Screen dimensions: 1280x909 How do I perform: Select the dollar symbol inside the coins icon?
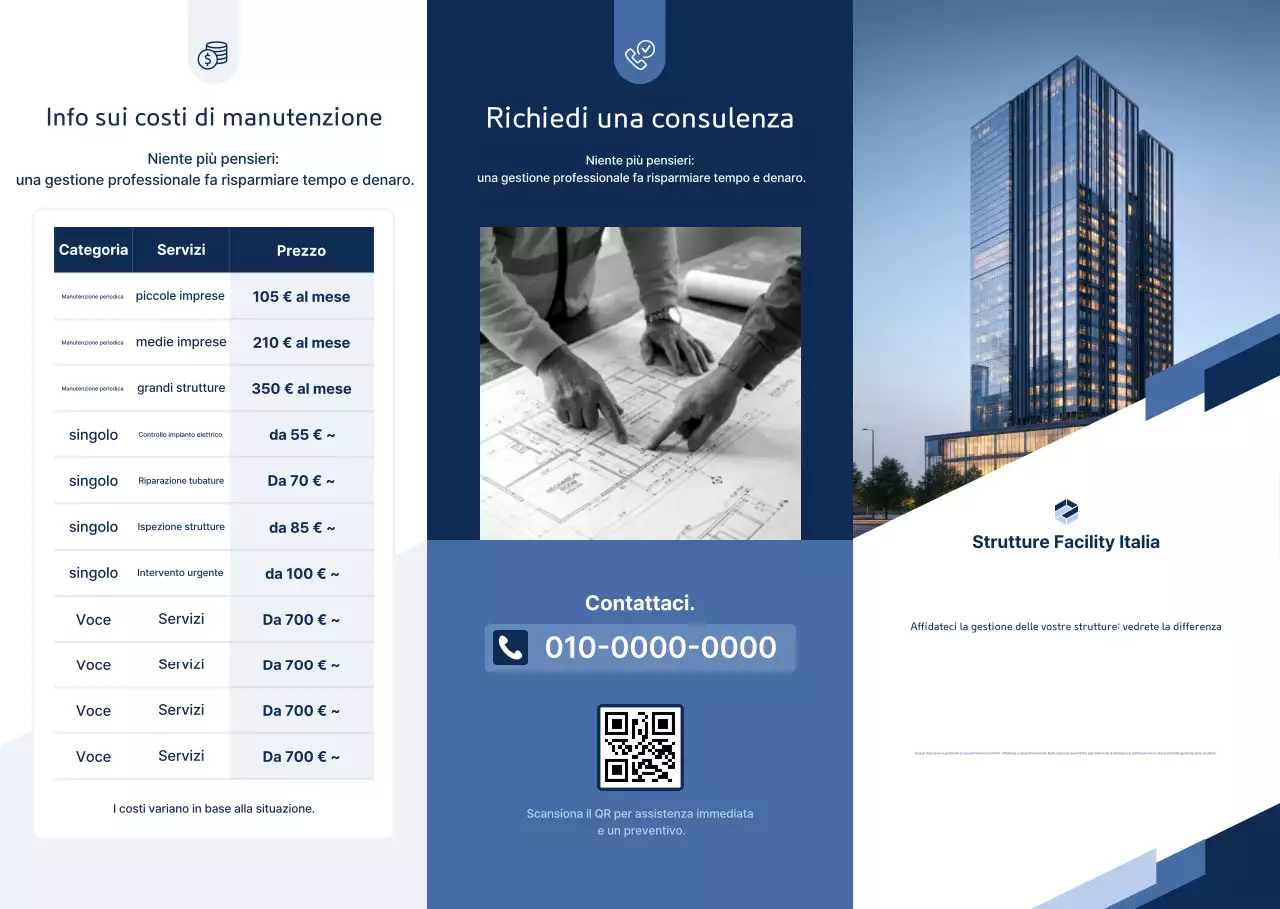[x=207, y=58]
